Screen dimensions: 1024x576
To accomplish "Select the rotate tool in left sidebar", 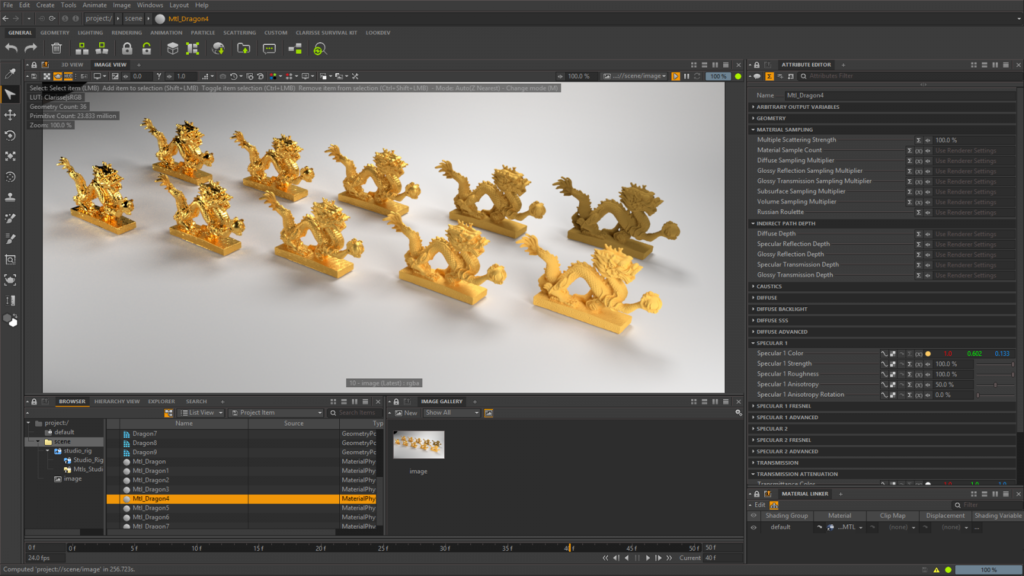I will (x=10, y=136).
